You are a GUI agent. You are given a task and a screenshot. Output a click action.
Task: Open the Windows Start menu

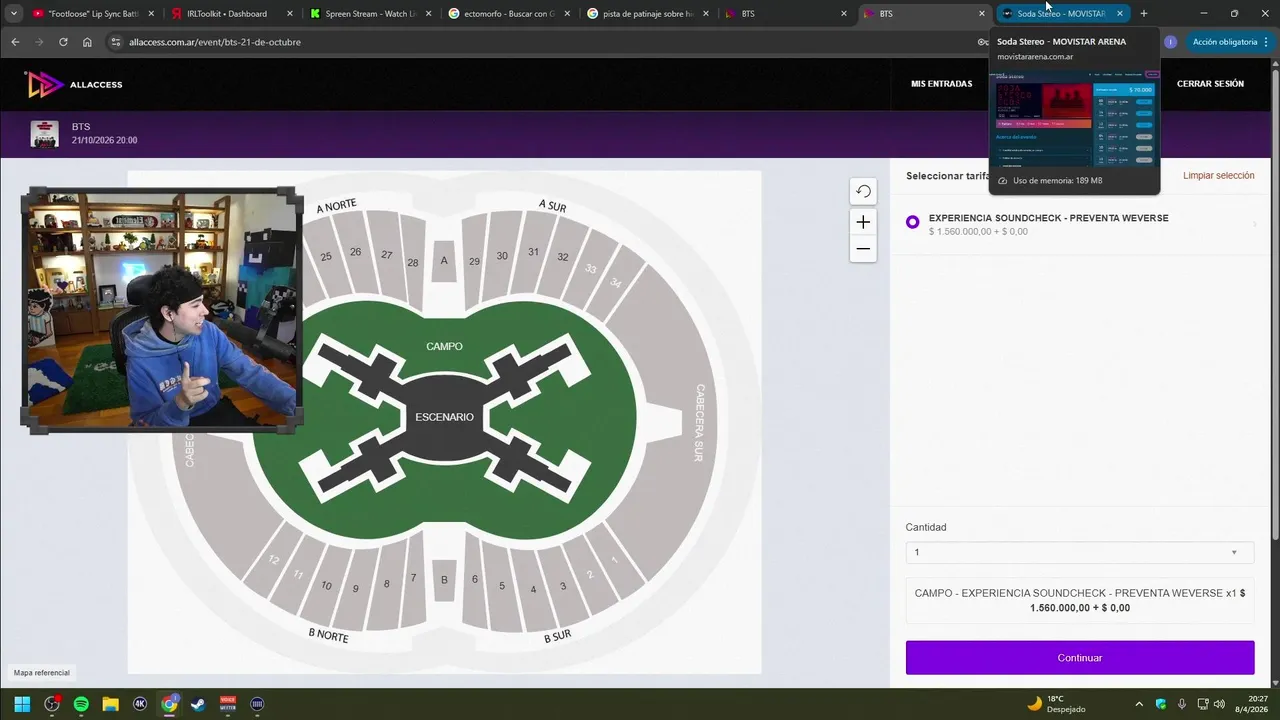pyautogui.click(x=22, y=704)
